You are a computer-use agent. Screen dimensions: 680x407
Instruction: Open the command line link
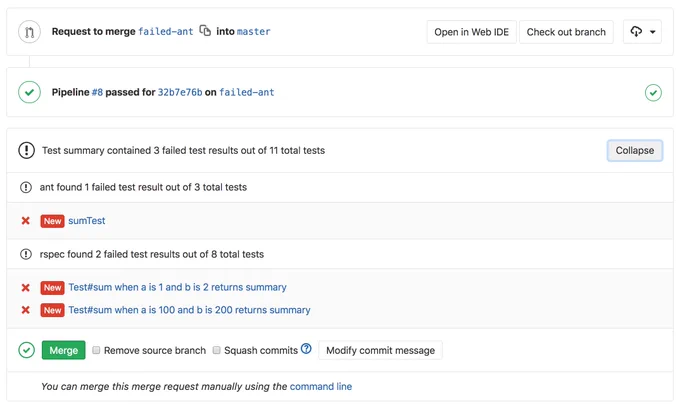[321, 386]
